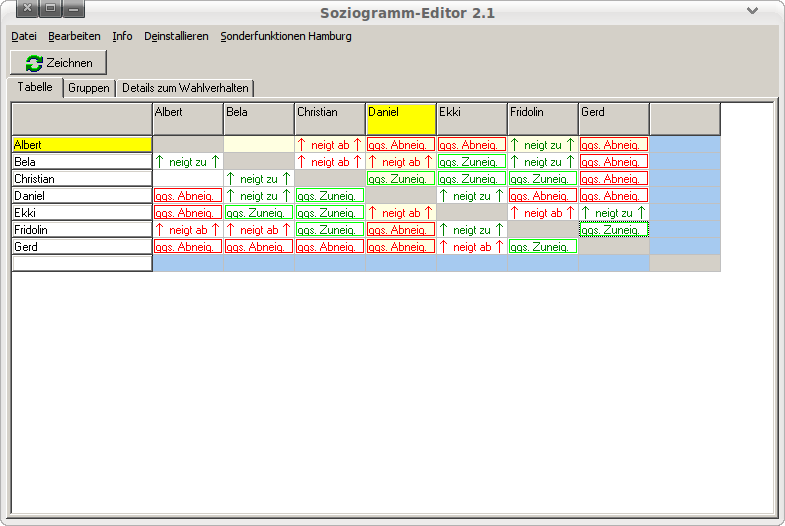Click the Fridolin column header
Viewport: 785px width, 526px height.
click(543, 118)
